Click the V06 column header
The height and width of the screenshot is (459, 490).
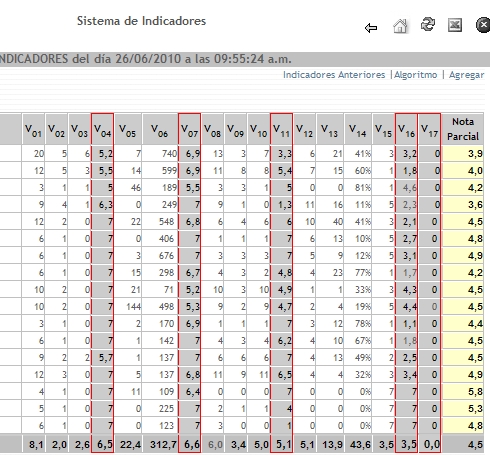[160, 129]
